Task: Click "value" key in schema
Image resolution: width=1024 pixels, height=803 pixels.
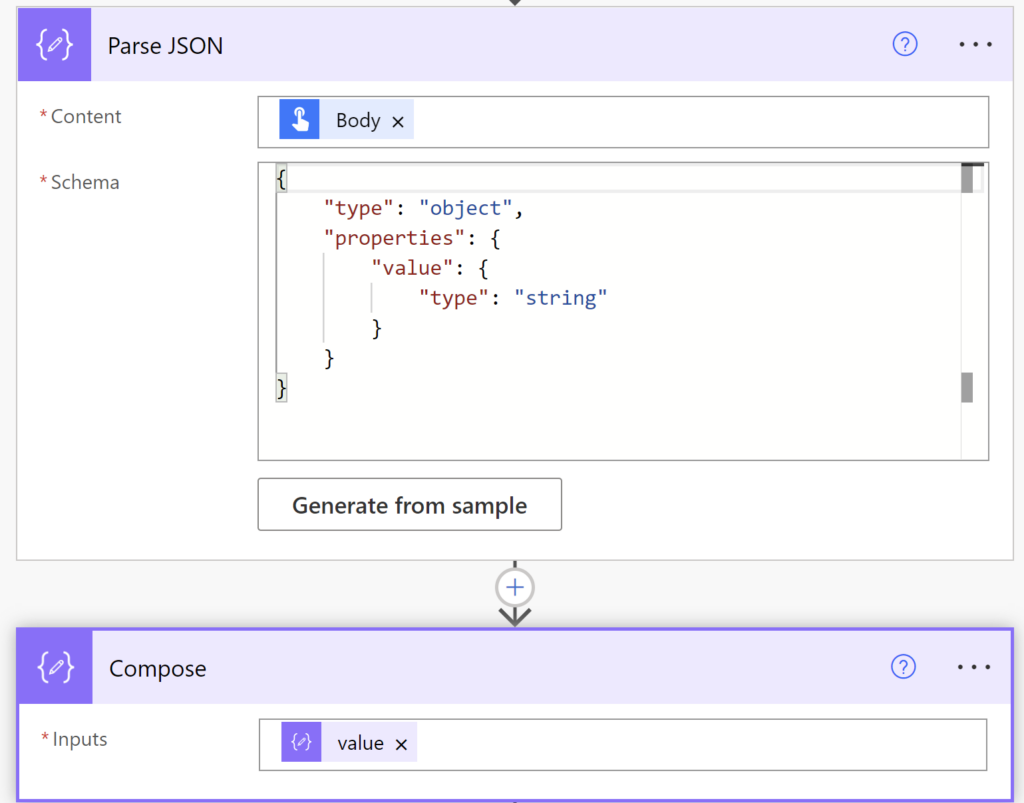Action: [x=412, y=268]
